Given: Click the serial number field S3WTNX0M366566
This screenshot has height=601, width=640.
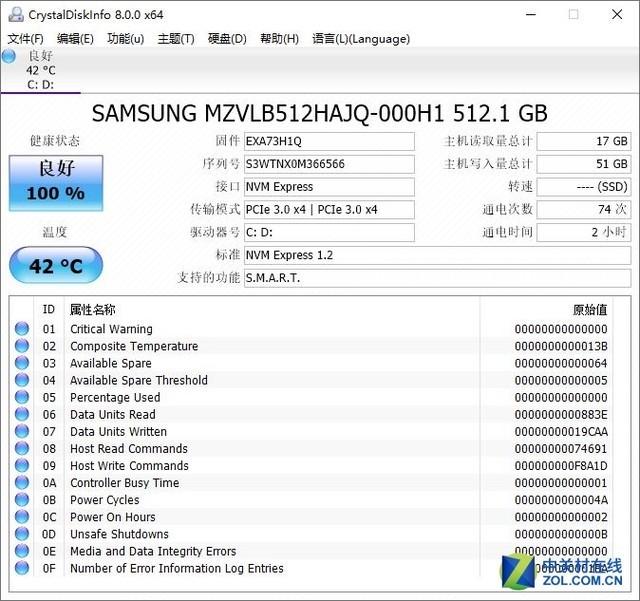Looking at the screenshot, I should [329, 164].
